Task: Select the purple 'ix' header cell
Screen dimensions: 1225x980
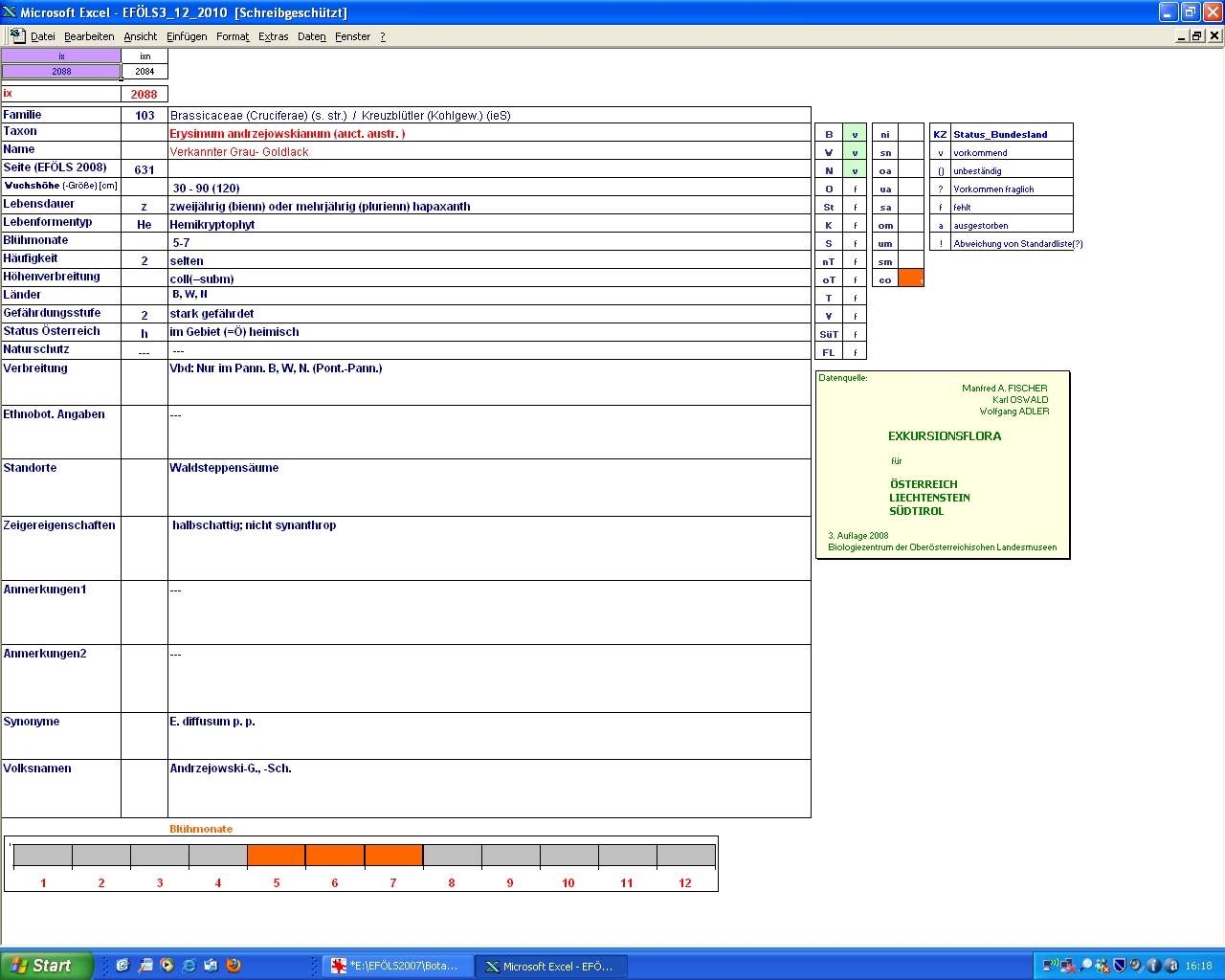Action: click(x=61, y=56)
